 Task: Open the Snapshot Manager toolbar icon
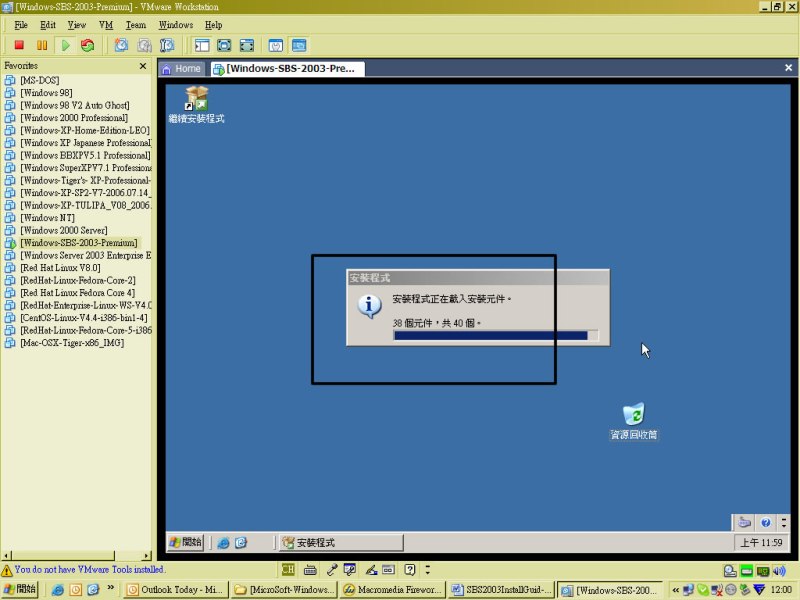tap(167, 45)
